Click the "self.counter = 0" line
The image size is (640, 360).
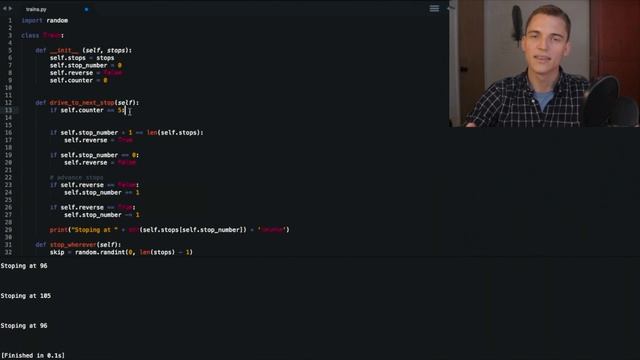[78, 80]
